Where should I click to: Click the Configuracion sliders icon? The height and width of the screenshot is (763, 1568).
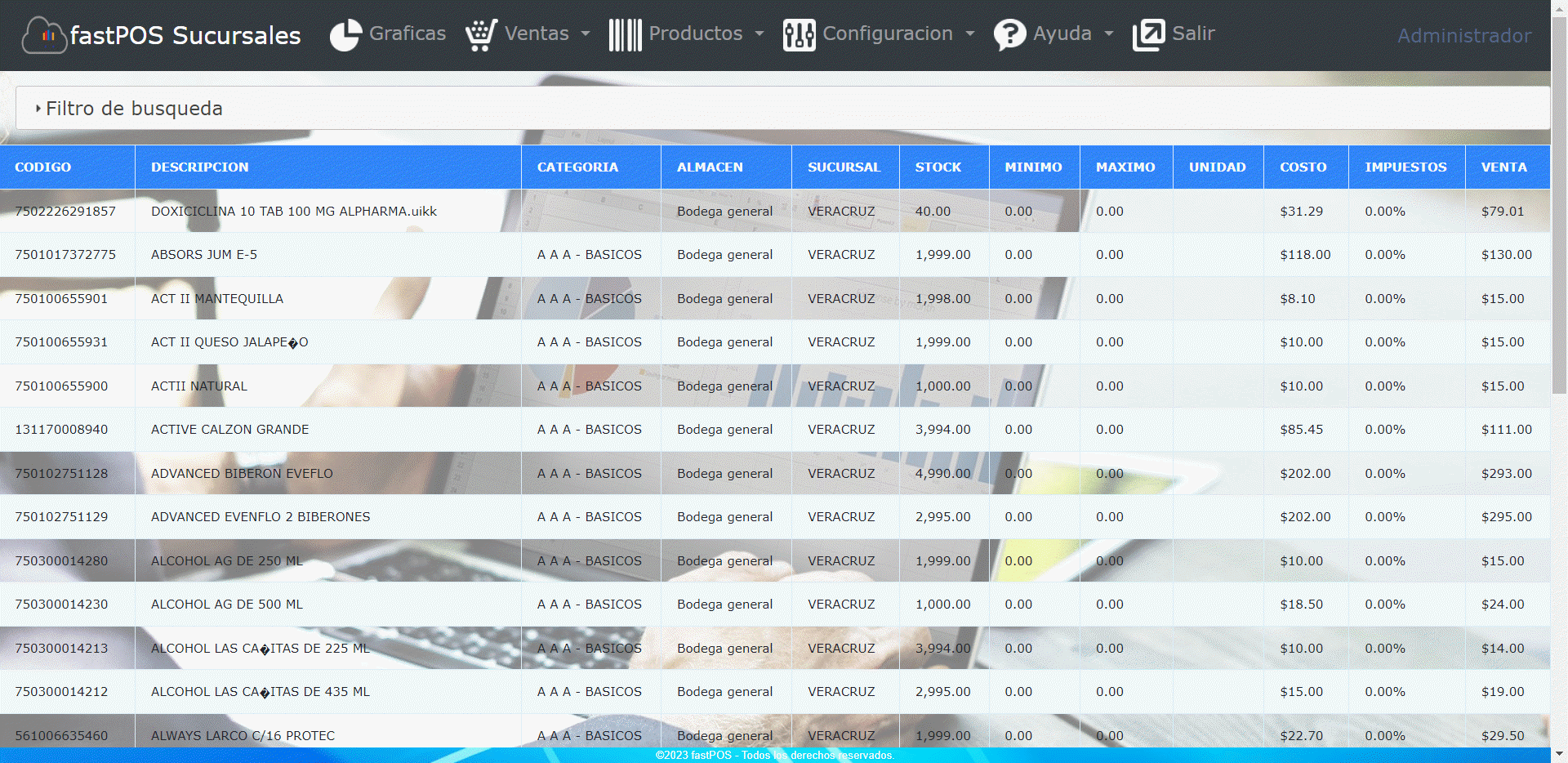pos(799,34)
